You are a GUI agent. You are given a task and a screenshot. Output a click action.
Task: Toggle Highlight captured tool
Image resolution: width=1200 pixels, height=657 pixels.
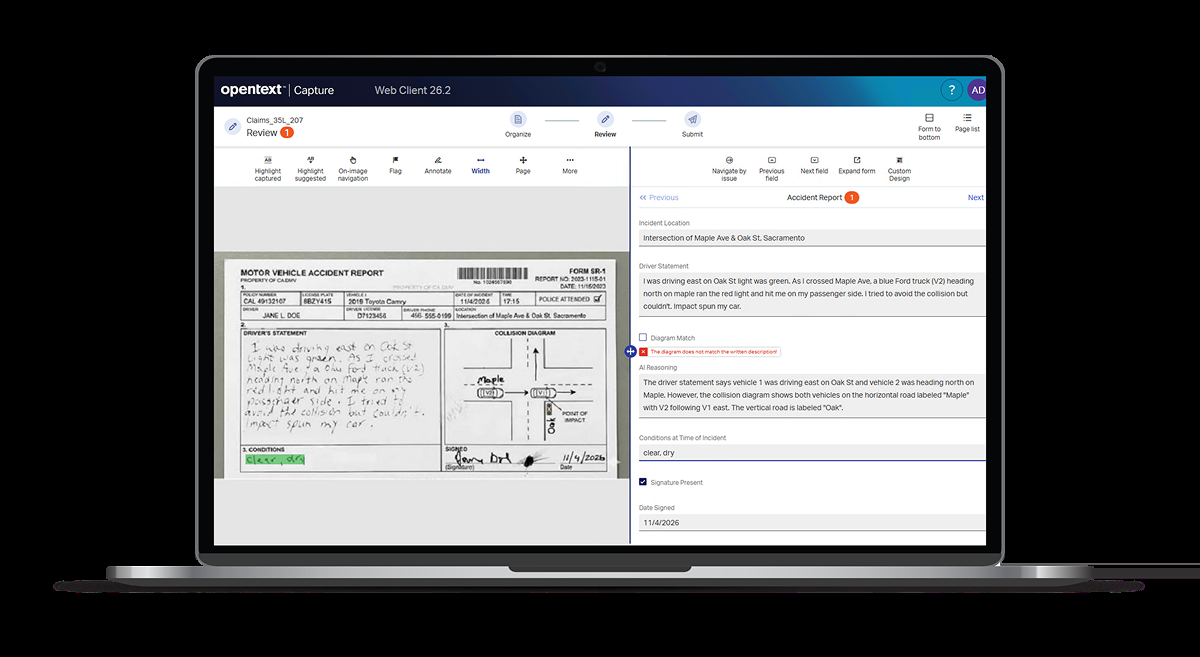point(268,168)
